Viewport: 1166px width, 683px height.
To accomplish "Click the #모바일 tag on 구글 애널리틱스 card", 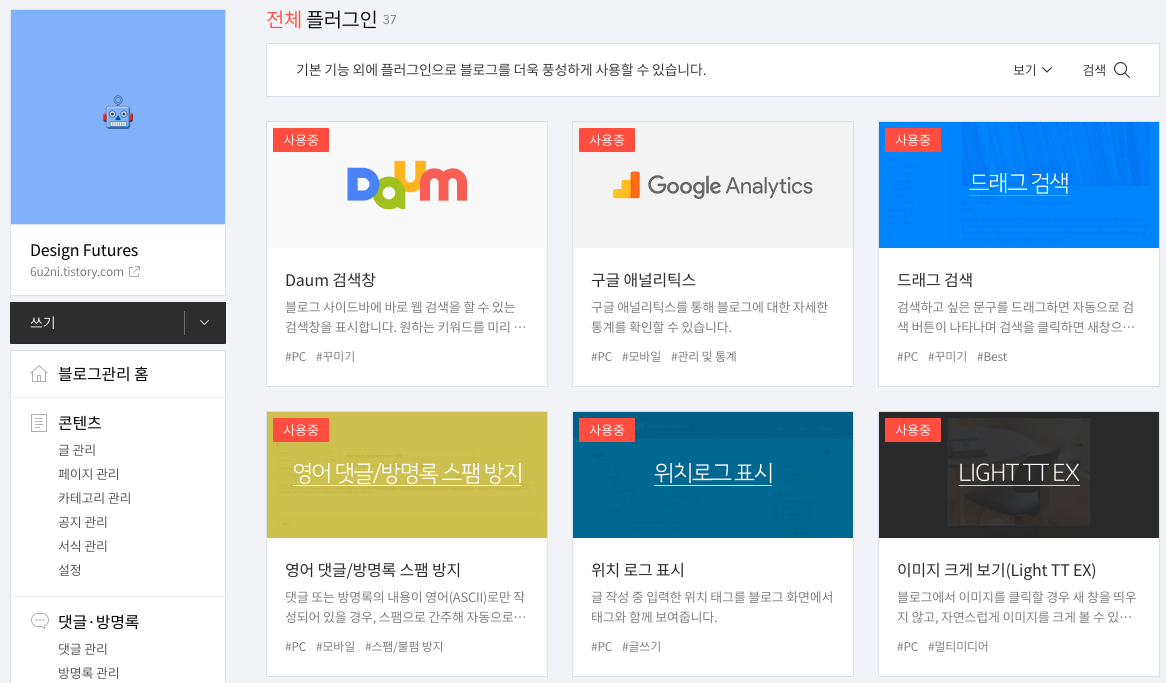I will (x=641, y=356).
